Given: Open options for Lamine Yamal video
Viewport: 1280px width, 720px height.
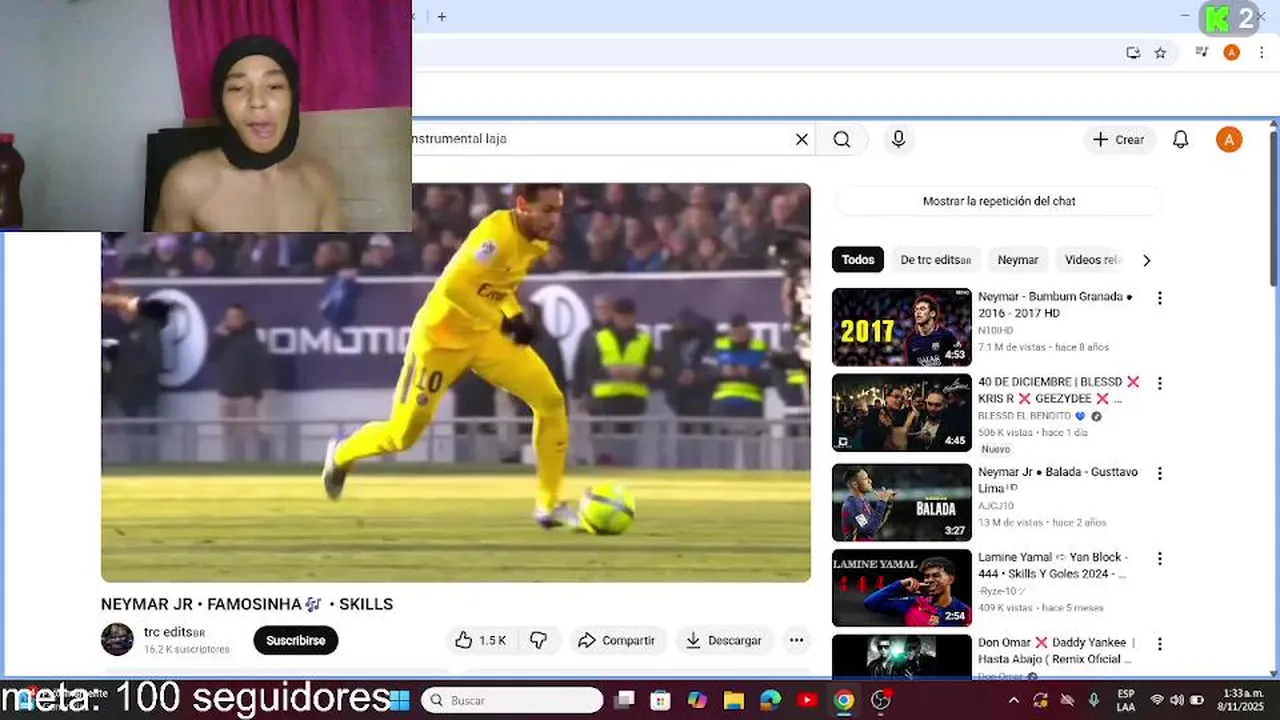Looking at the screenshot, I should tap(1160, 558).
